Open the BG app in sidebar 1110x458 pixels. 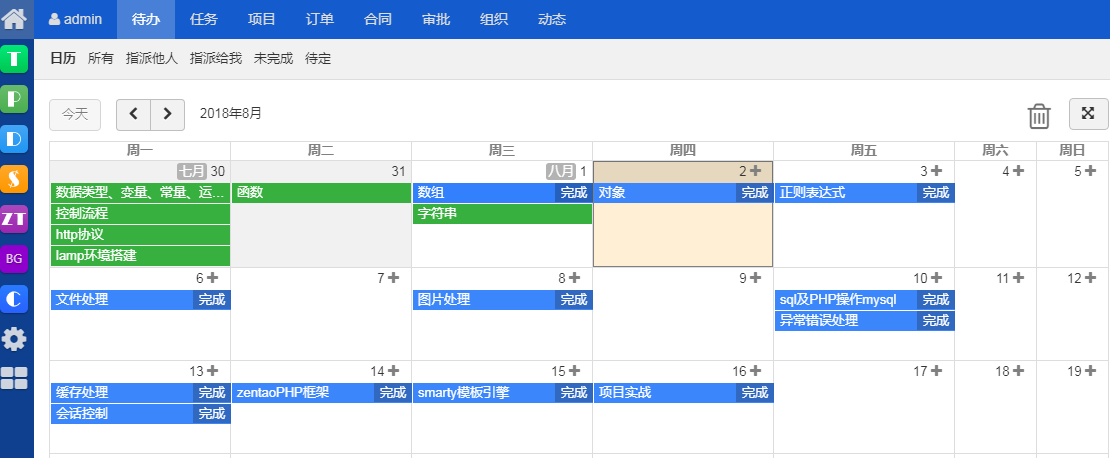pyautogui.click(x=15, y=258)
